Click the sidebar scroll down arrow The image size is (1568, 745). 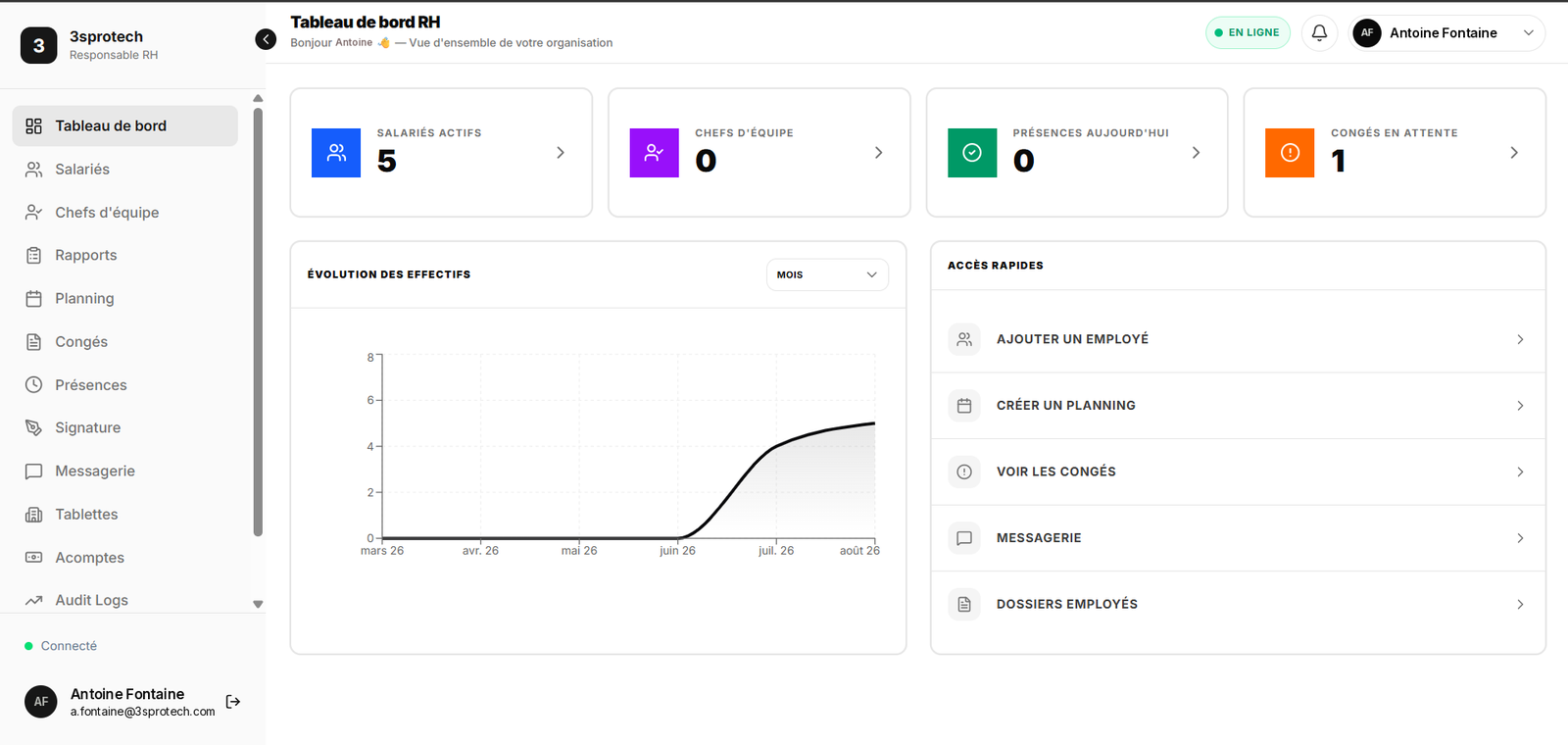258,605
